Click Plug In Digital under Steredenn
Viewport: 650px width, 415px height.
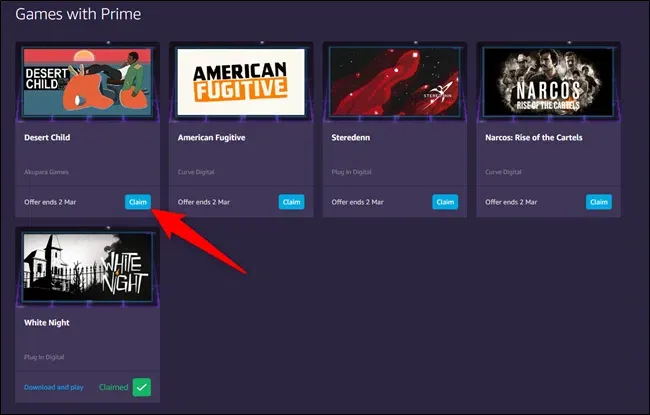click(x=352, y=172)
